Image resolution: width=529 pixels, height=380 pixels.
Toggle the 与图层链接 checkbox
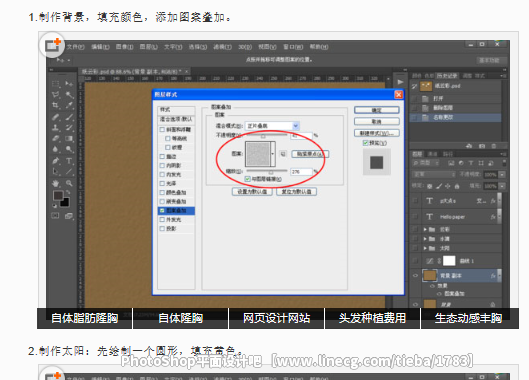tap(247, 179)
